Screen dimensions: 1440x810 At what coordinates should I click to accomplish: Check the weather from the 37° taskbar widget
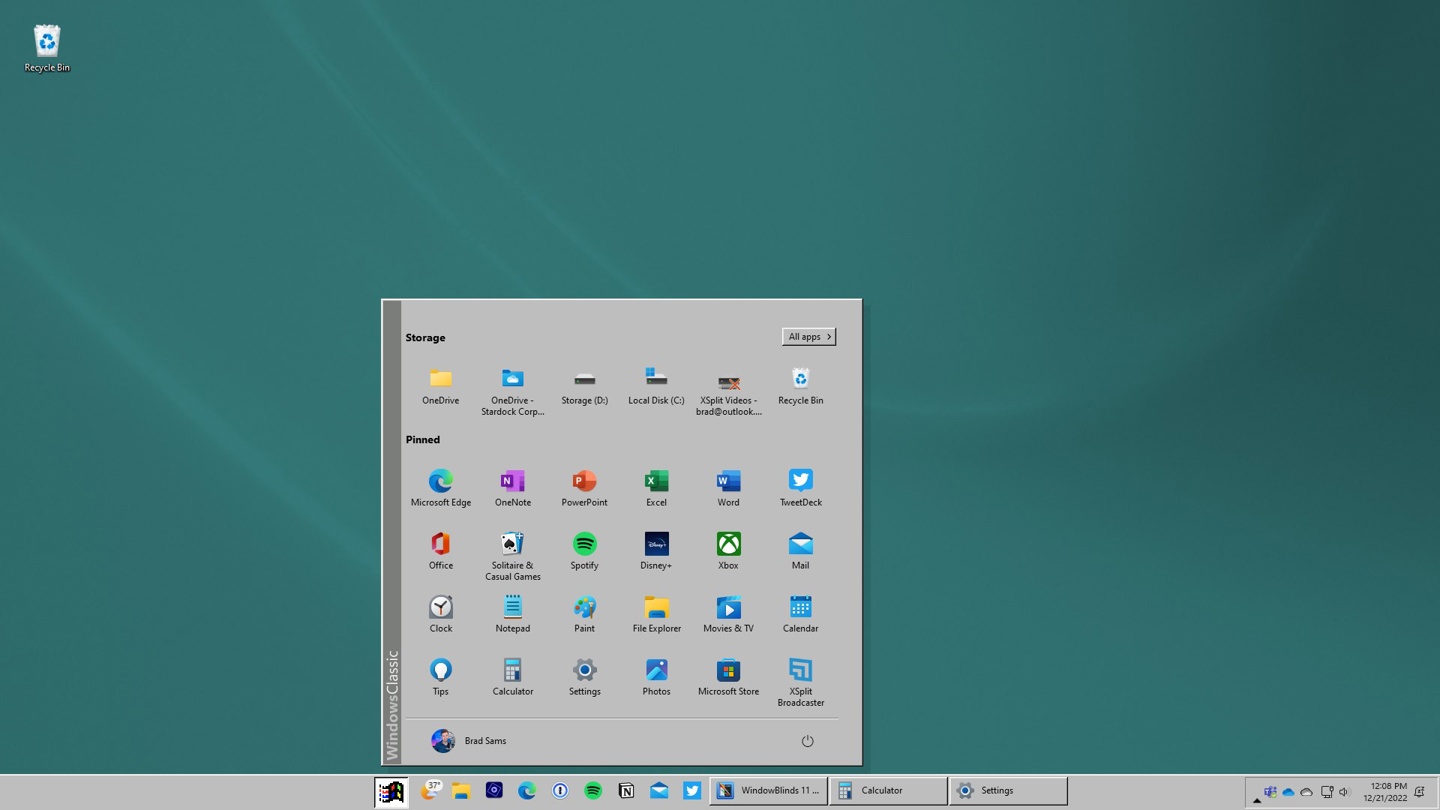coord(430,790)
